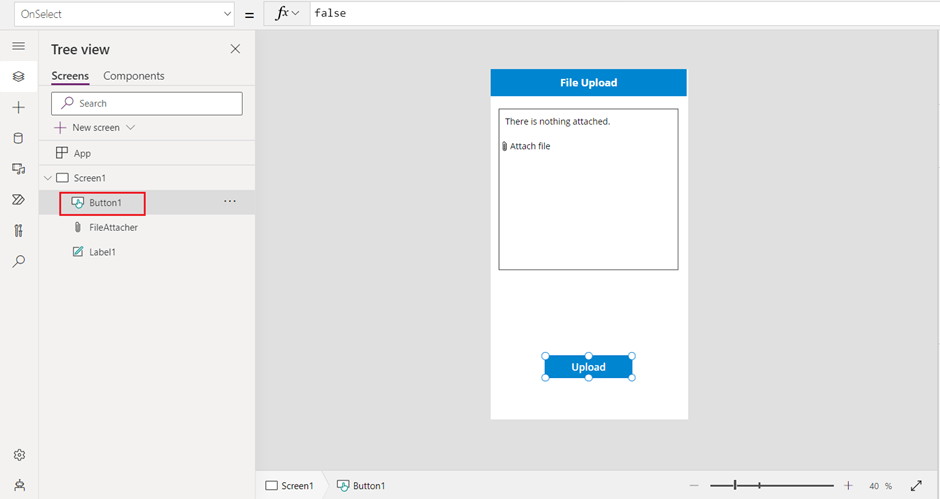Click the Attach file link

tap(529, 147)
